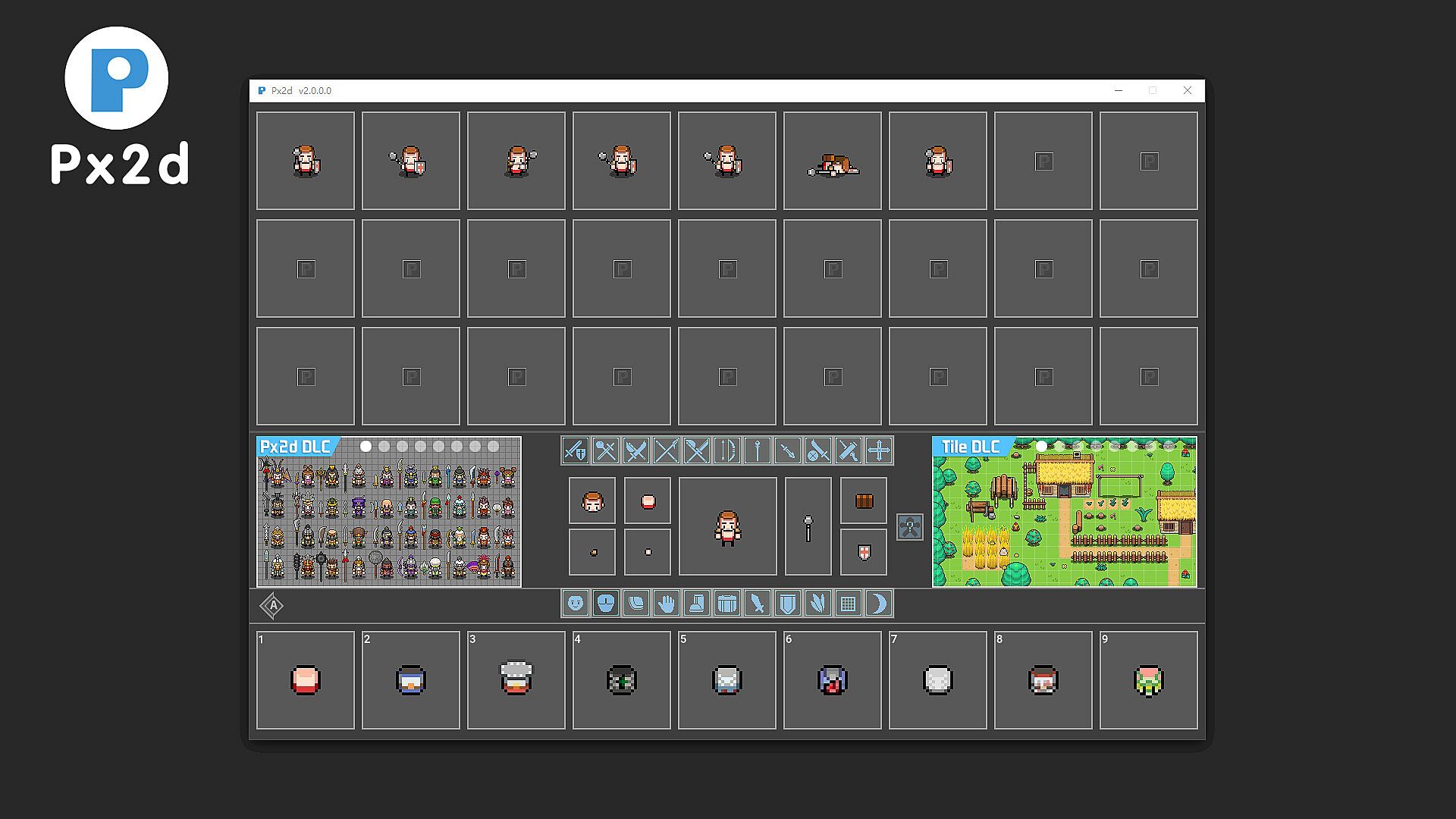Viewport: 1456px width, 819px height.
Task: Select the bow and arrow weapon type
Action: click(x=726, y=451)
